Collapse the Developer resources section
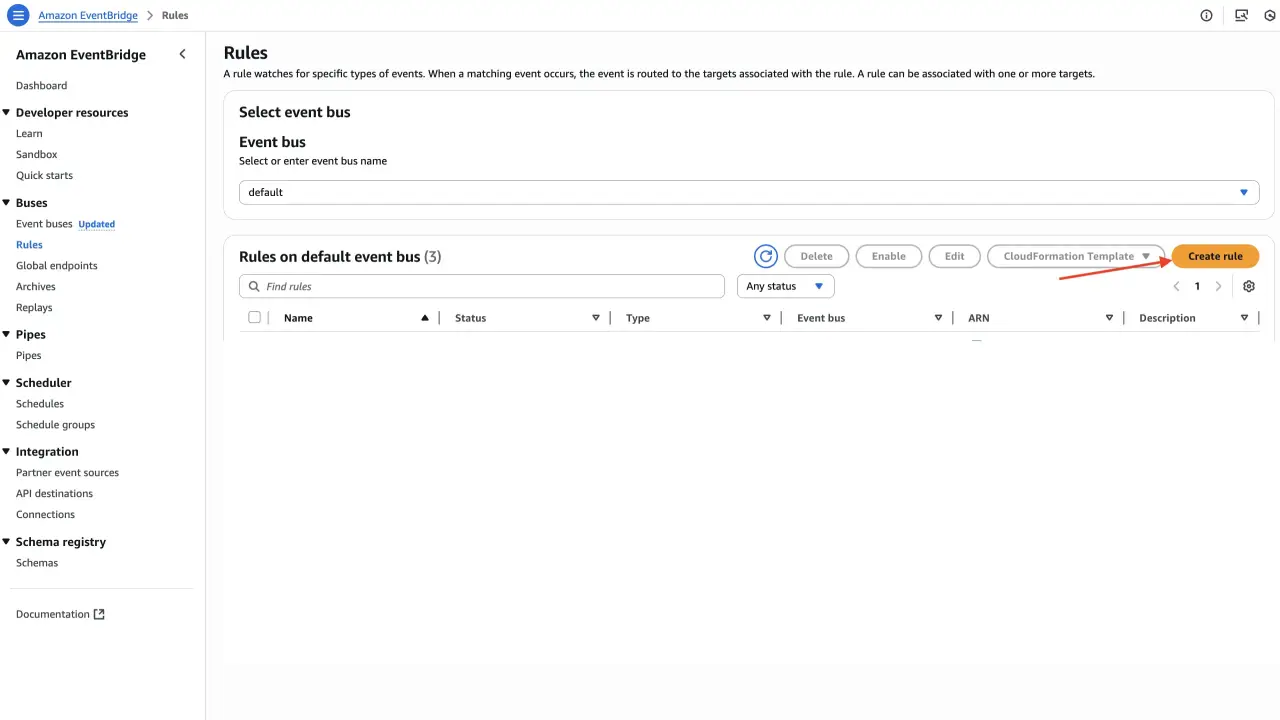 (x=7, y=113)
